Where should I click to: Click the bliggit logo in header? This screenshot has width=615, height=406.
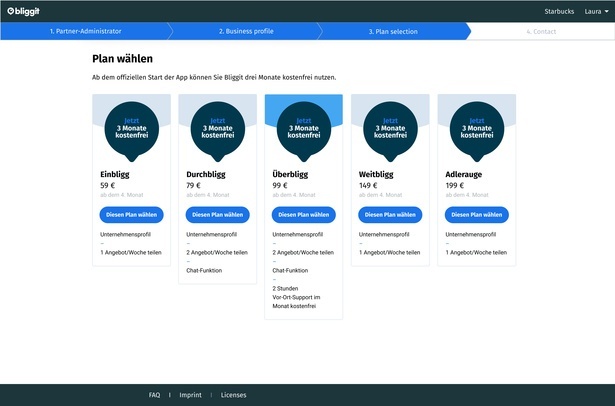tap(27, 11)
